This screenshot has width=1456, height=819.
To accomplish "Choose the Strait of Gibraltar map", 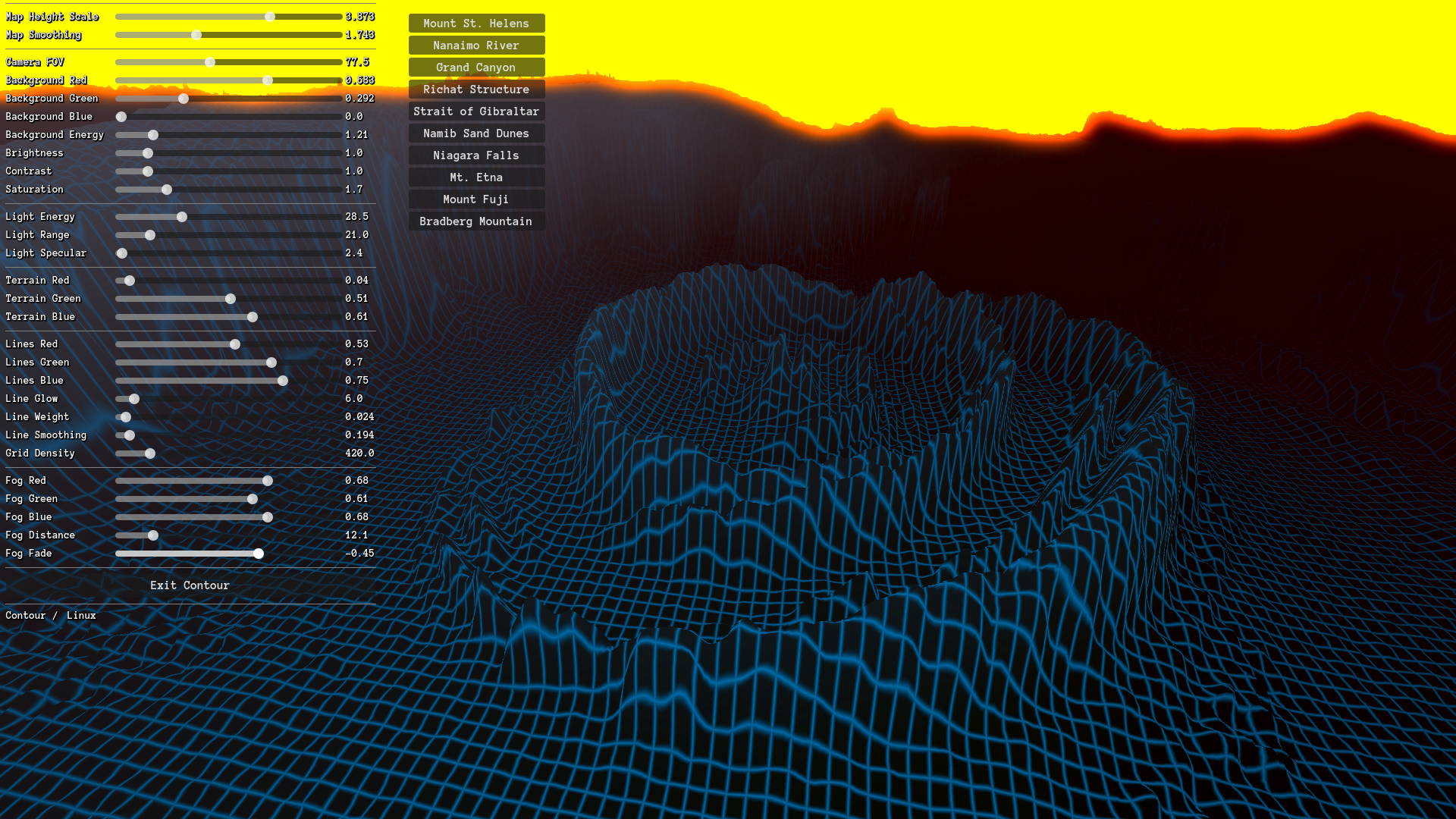I will [x=476, y=111].
